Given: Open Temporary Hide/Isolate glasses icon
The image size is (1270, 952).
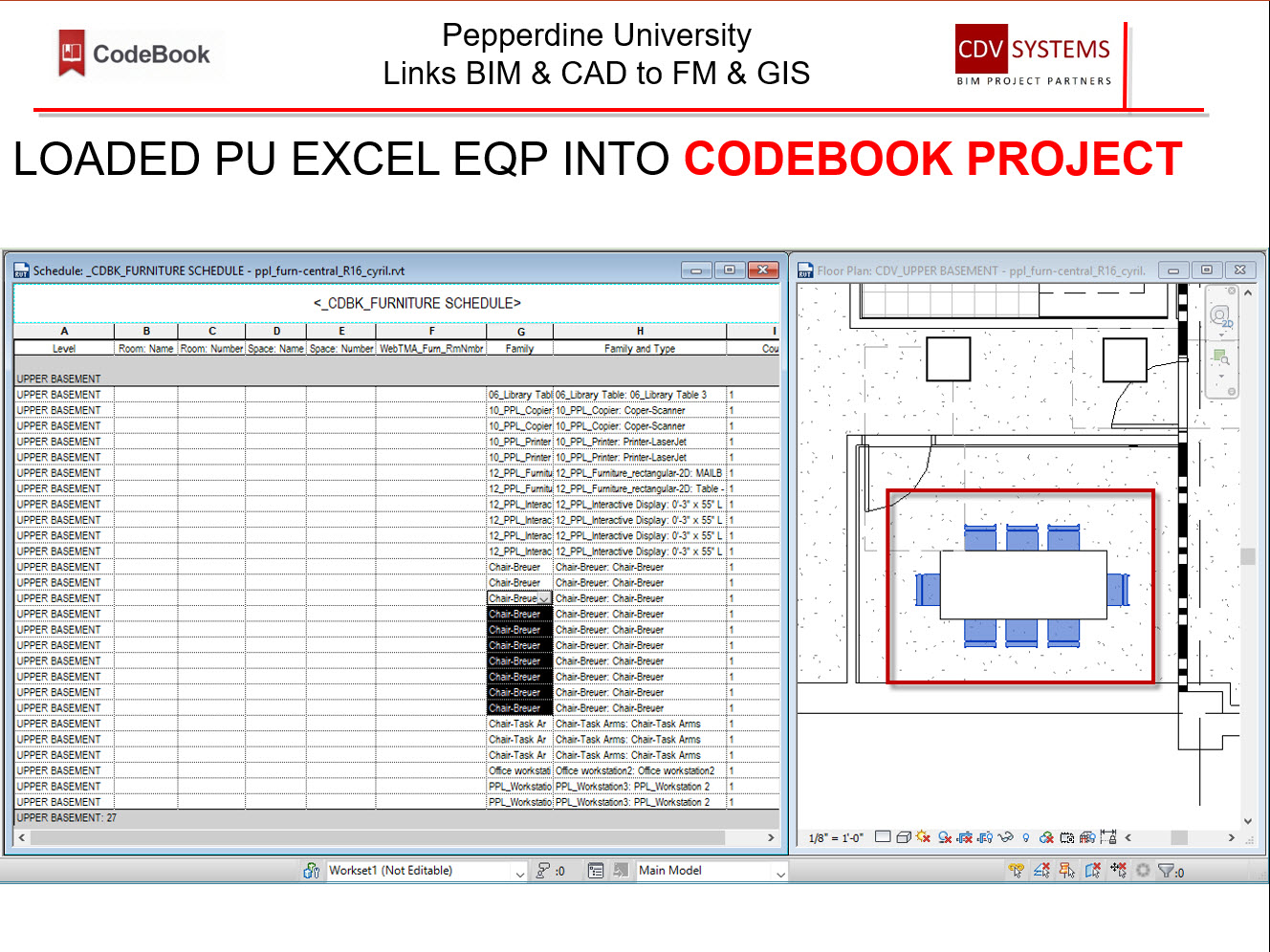Looking at the screenshot, I should [x=1006, y=837].
